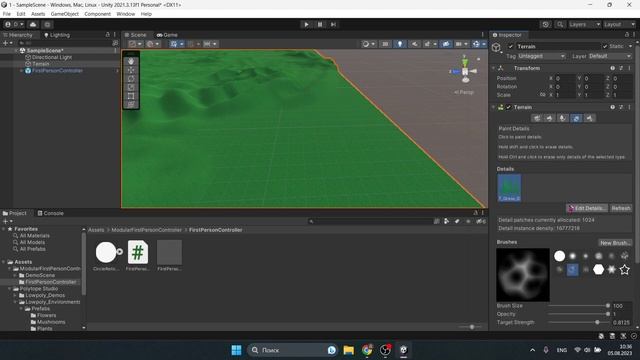Choose Create Neighbor Terrains tool

click(x=537, y=118)
